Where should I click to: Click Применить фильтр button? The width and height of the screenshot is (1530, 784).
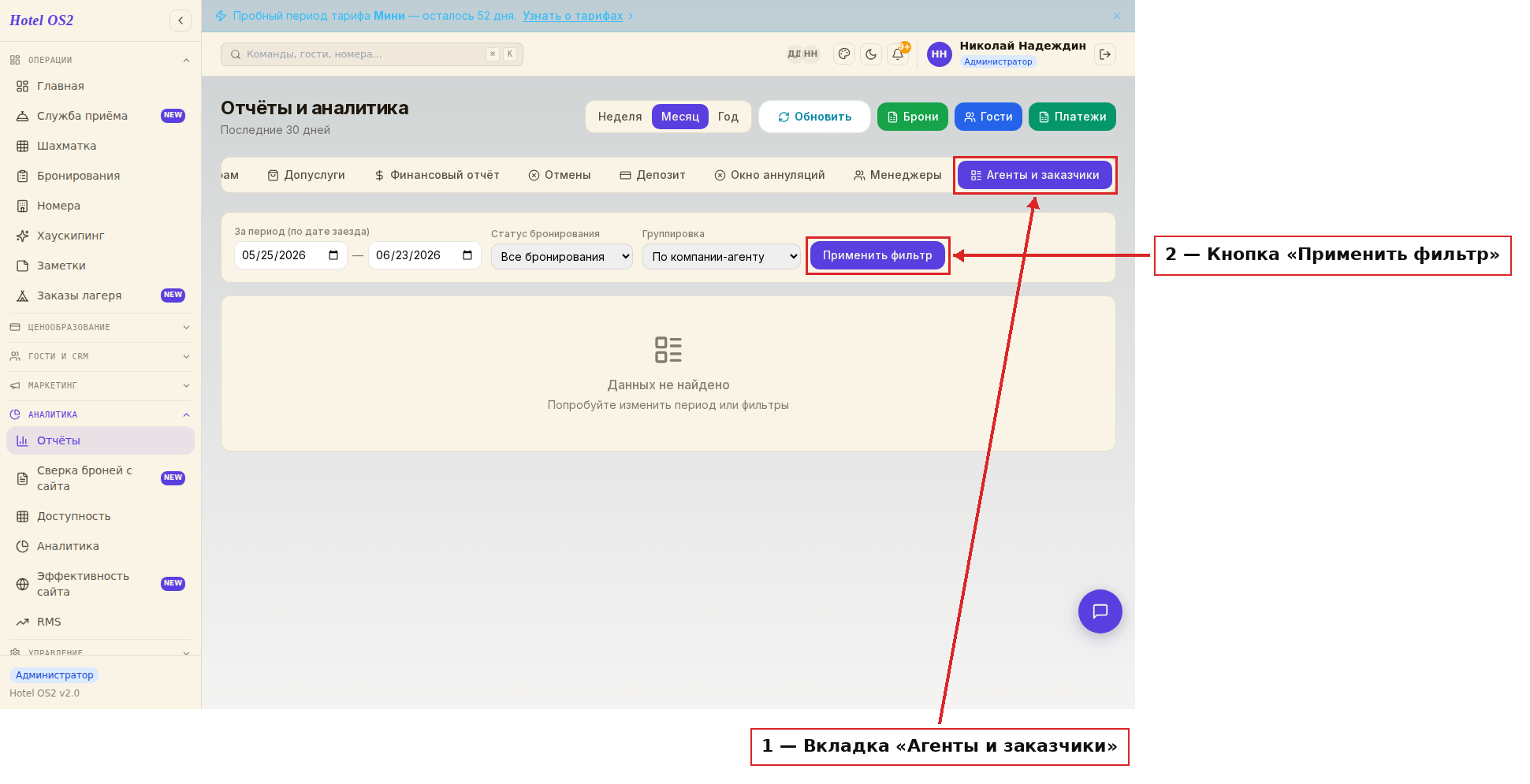[877, 255]
